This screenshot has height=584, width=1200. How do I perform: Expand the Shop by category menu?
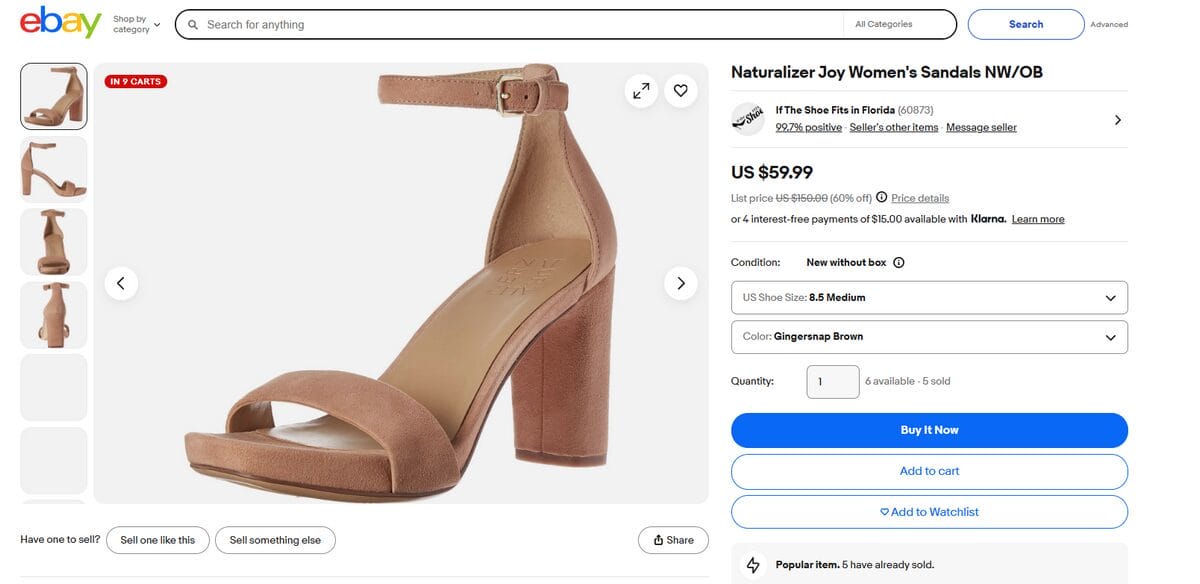coord(131,24)
